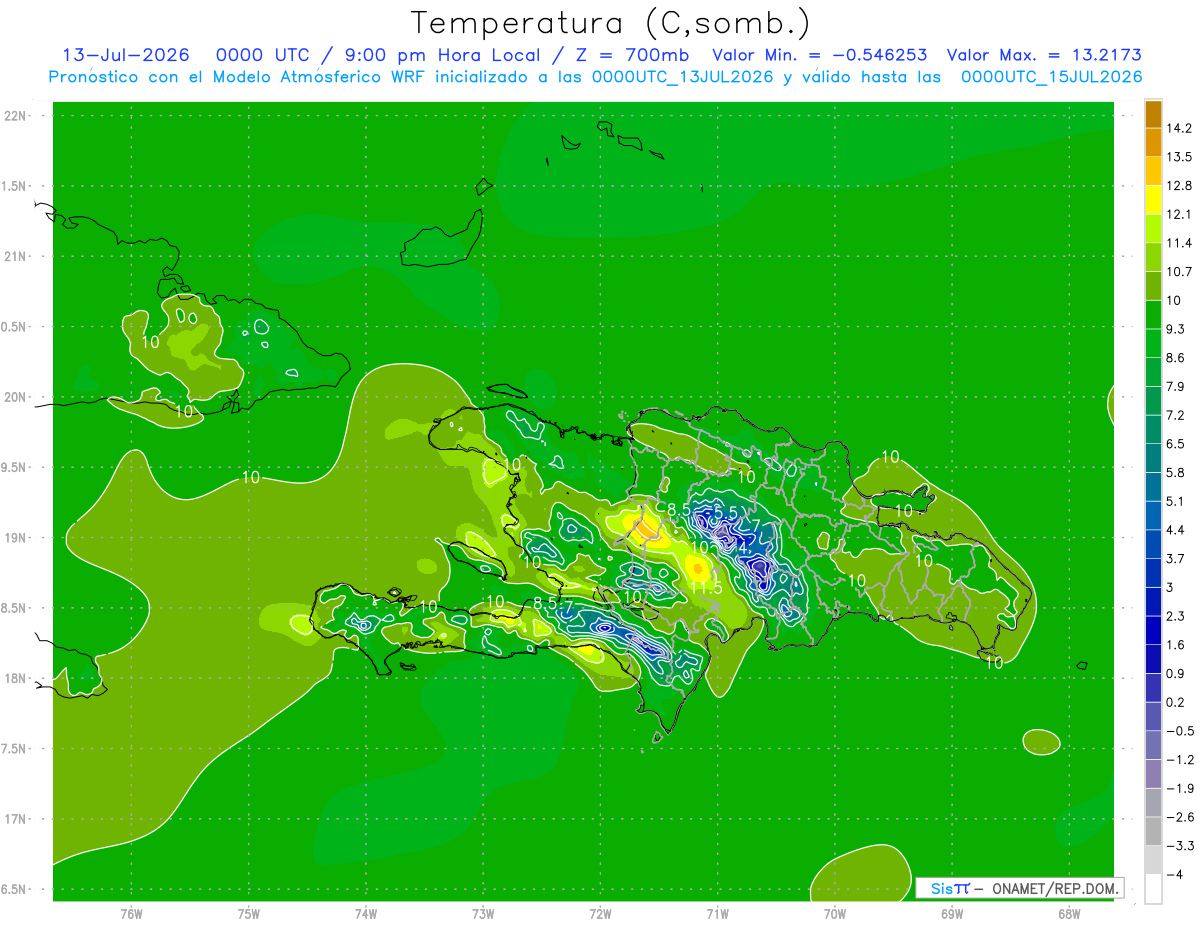This screenshot has height=927, width=1200.
Task: Click the '73W' longitude axis label
Action: (x=483, y=914)
